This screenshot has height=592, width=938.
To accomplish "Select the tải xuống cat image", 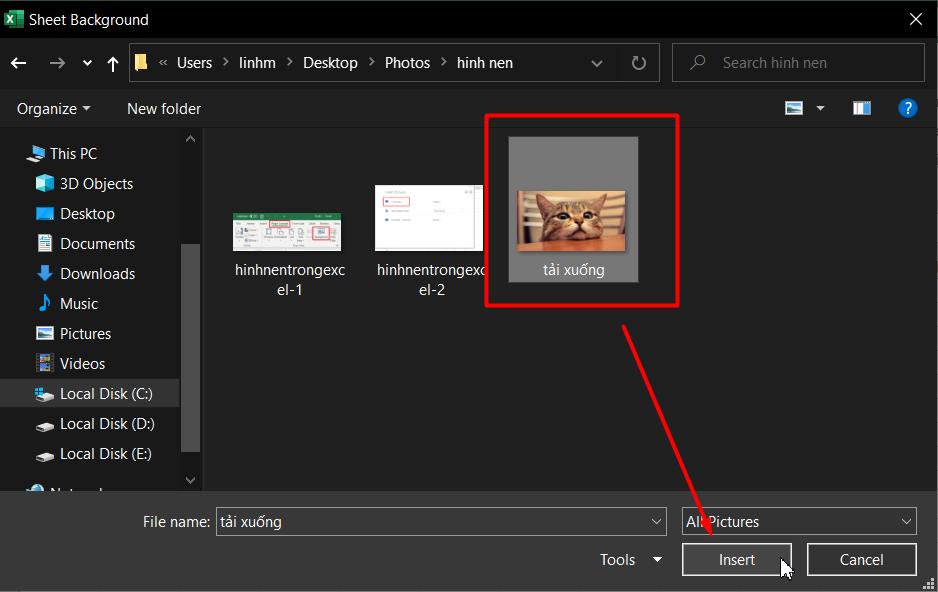I will tap(573, 209).
